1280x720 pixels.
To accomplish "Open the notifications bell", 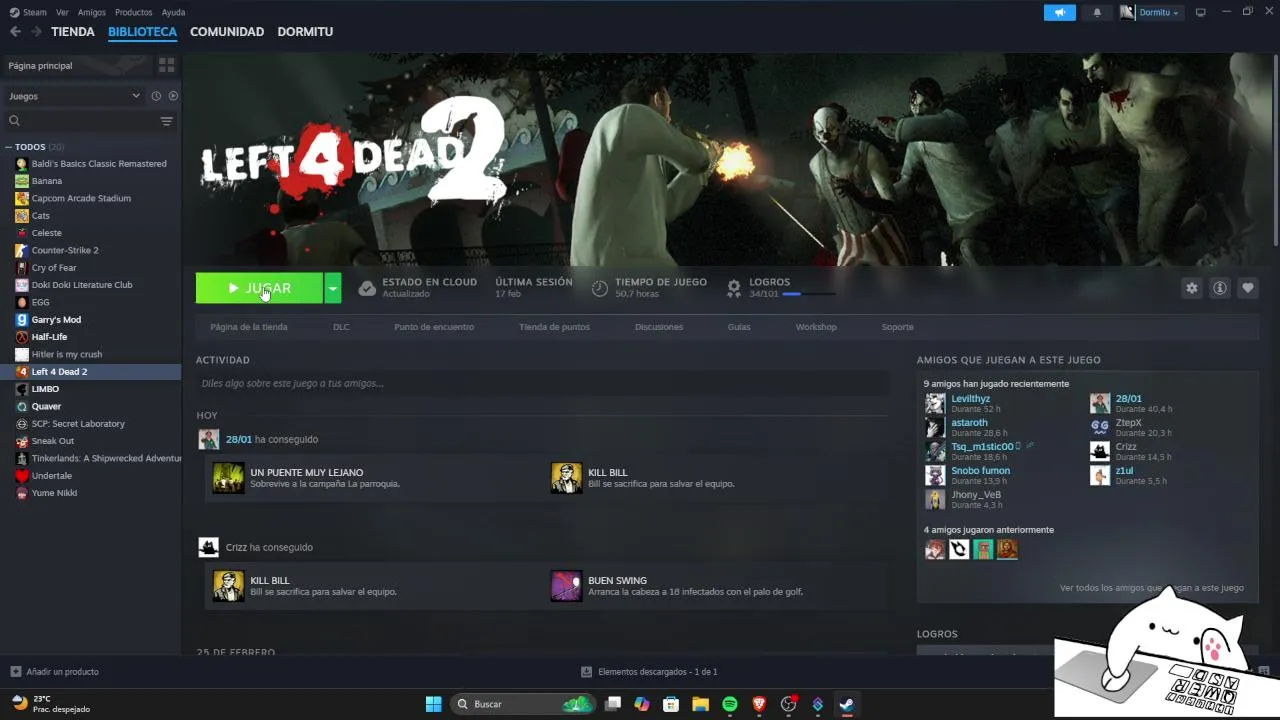I will [x=1097, y=12].
